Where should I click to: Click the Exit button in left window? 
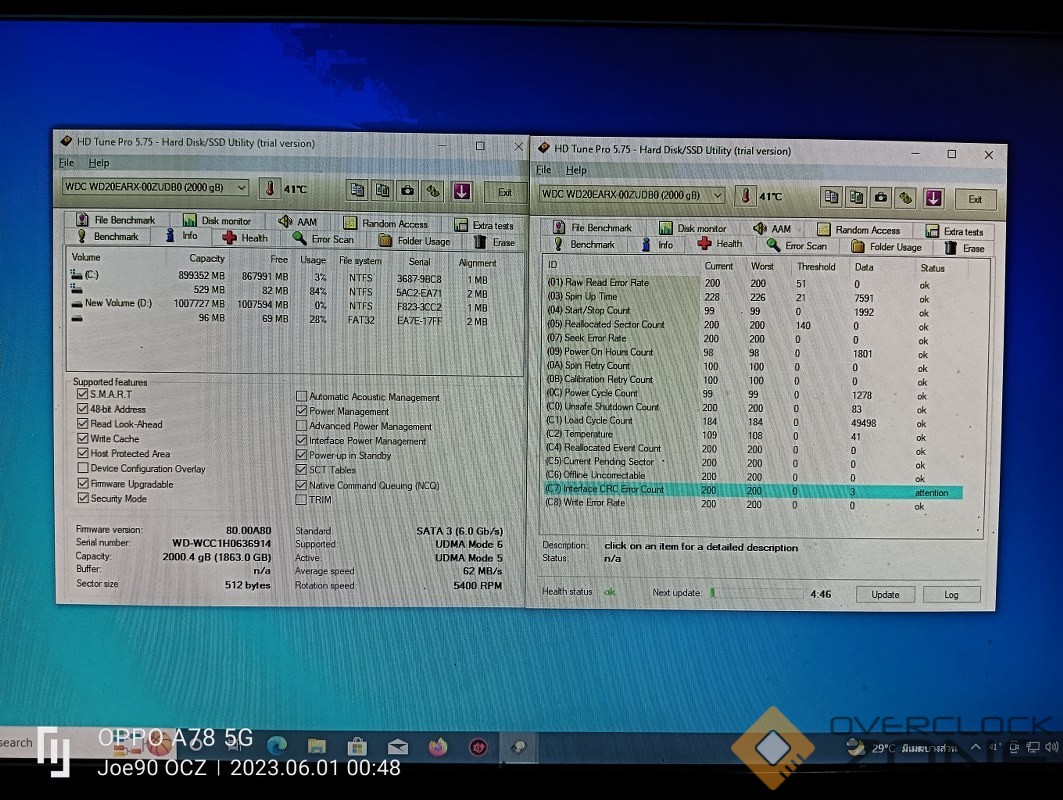pyautogui.click(x=505, y=192)
